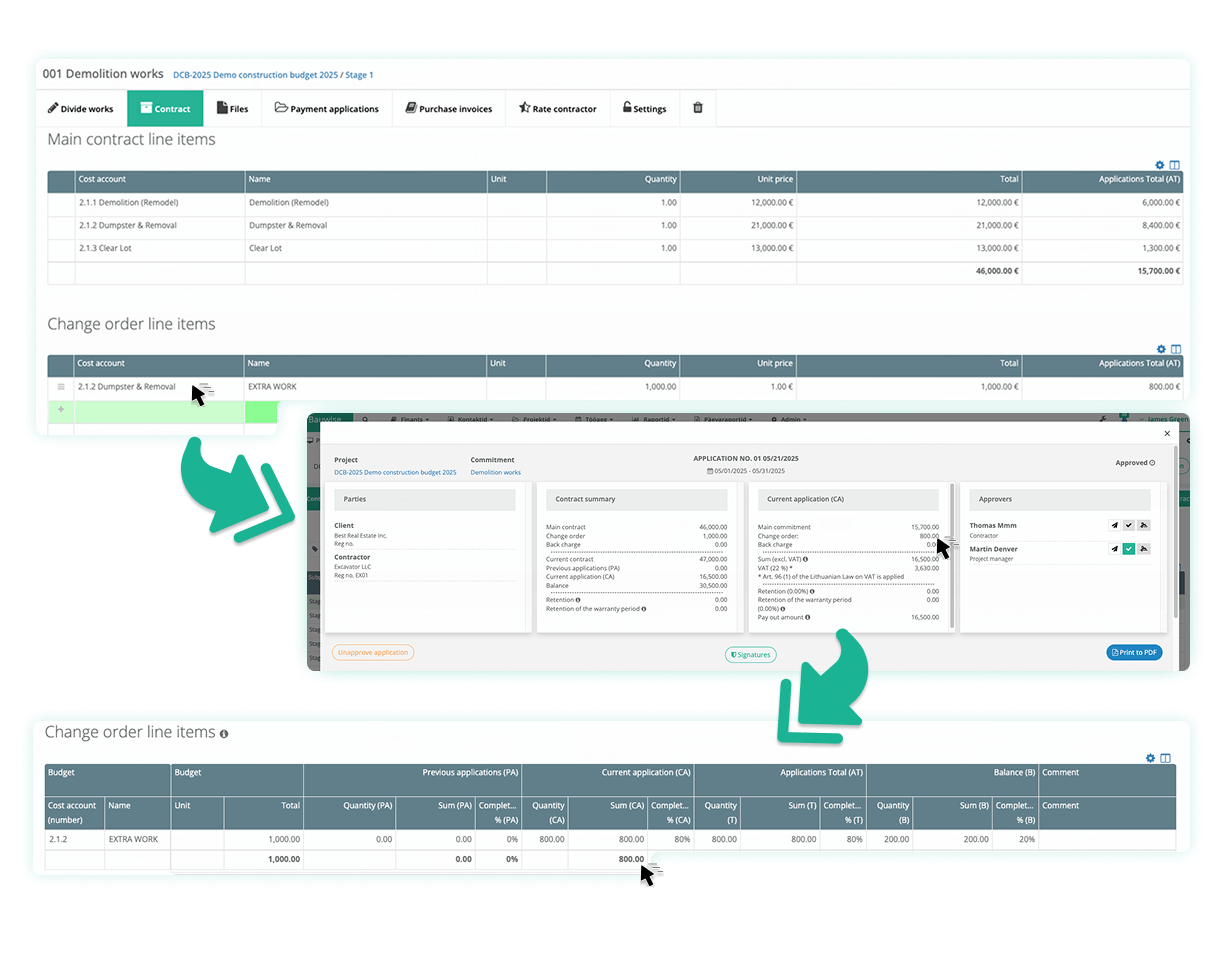
Task: Open column settings gear above Main contract line items
Action: click(1159, 165)
